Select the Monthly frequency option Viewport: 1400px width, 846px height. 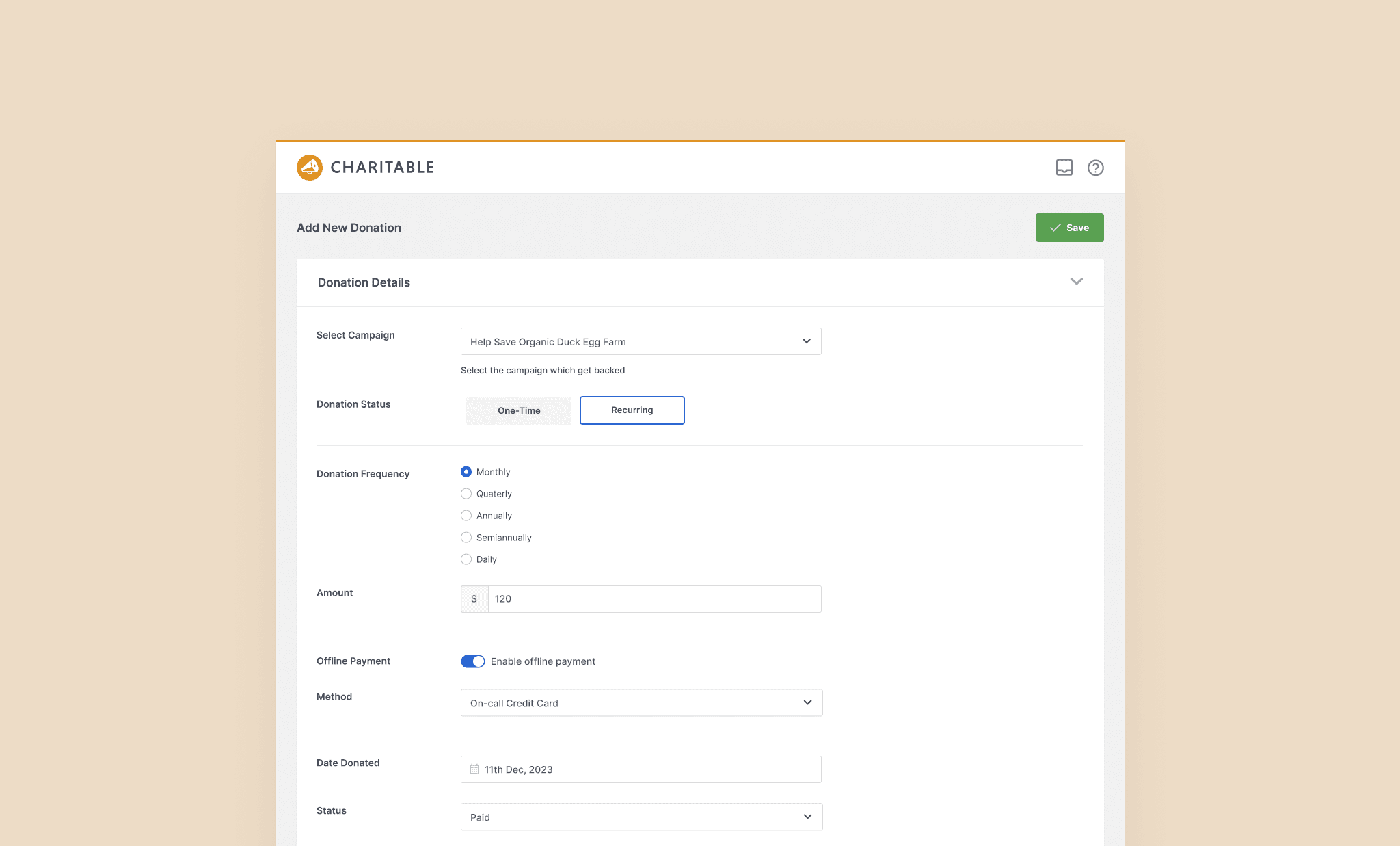(x=466, y=472)
